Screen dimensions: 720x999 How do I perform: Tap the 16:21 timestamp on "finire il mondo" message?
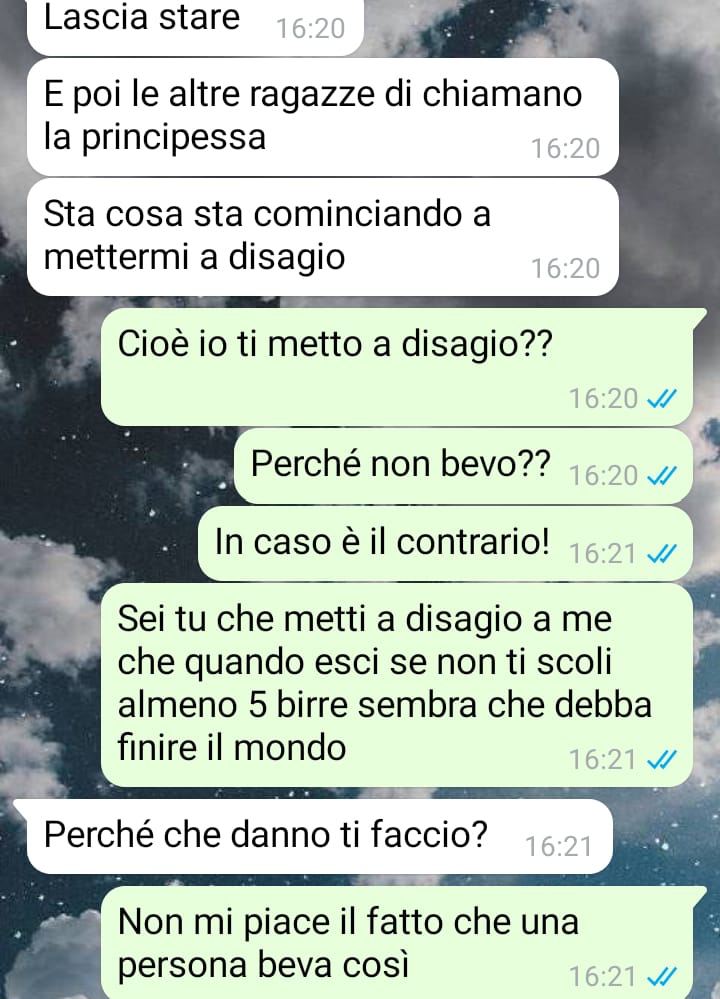[603, 759]
